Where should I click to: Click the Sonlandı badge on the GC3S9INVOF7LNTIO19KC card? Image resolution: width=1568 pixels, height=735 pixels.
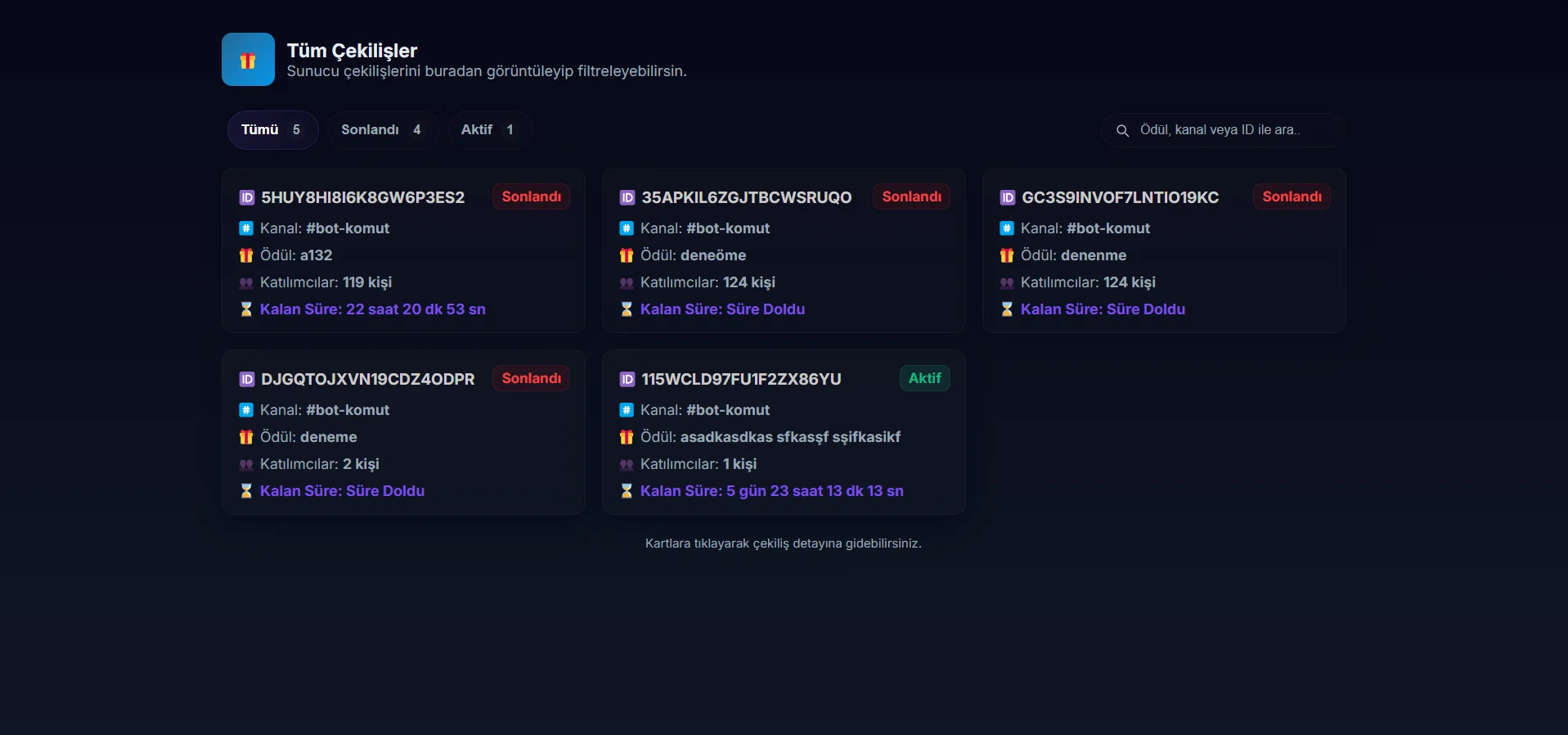(x=1292, y=196)
